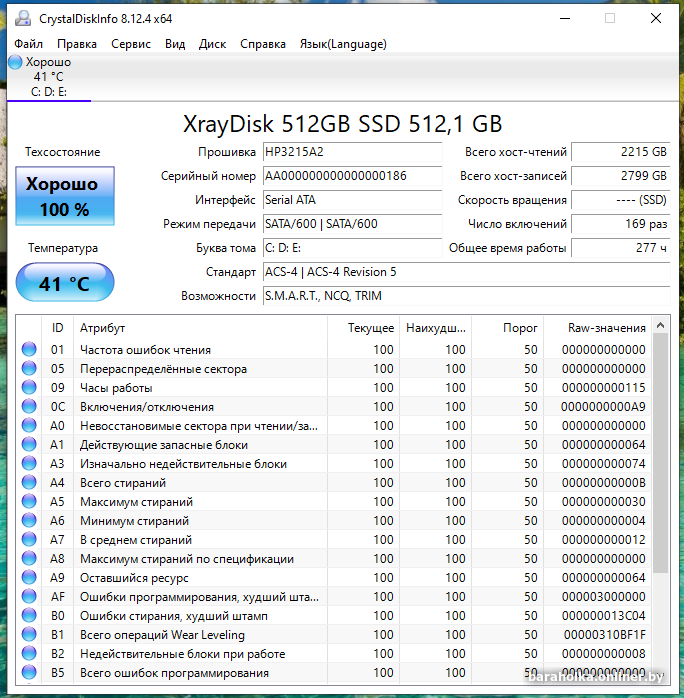Click the status orb for attribute AF
This screenshot has height=698, width=684.
point(29,597)
